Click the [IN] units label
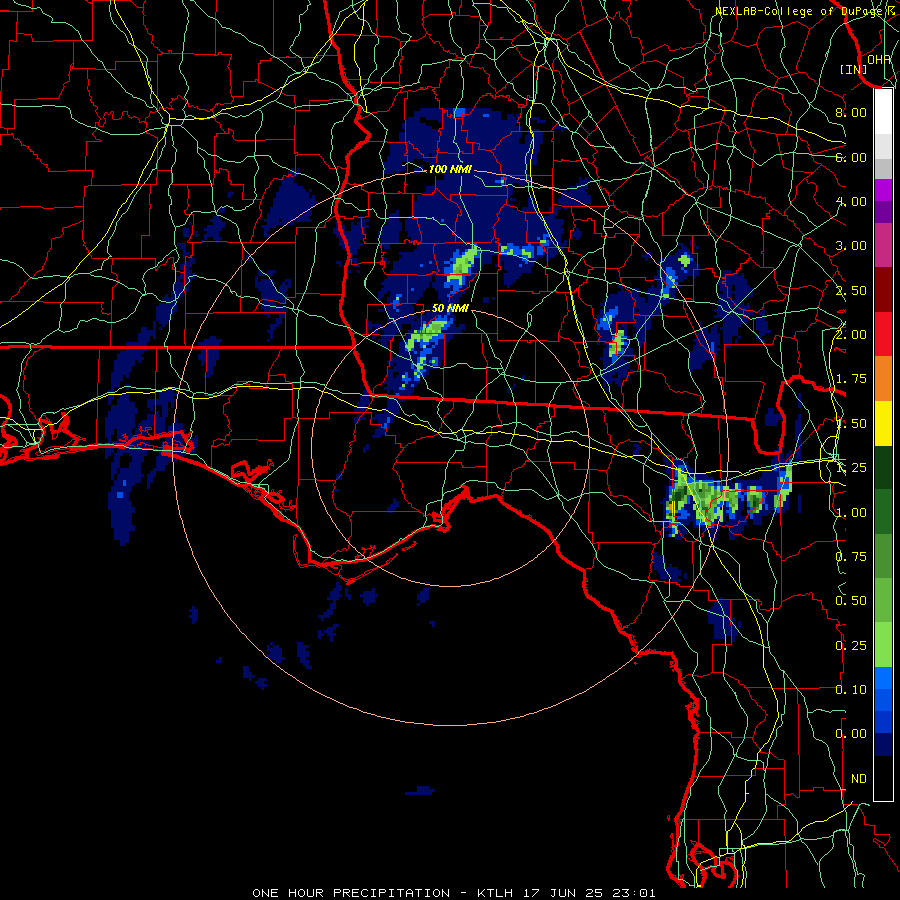This screenshot has height=900, width=900. [854, 69]
